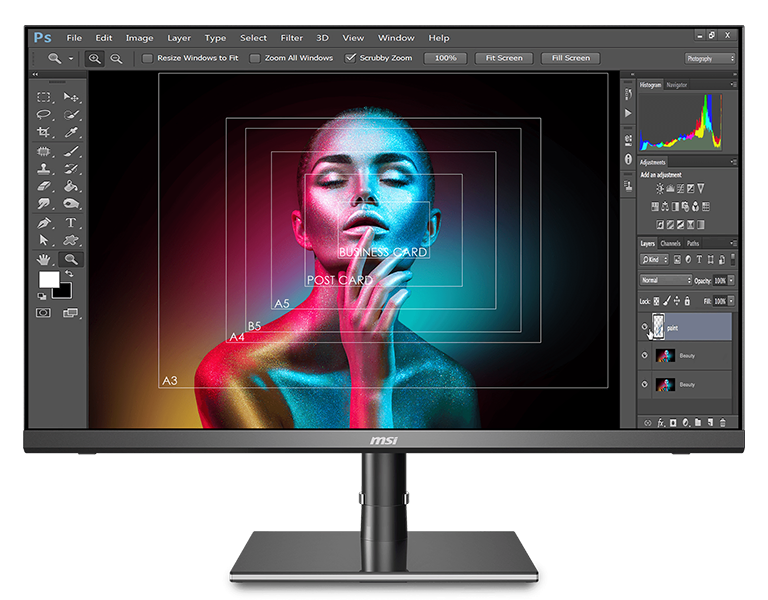Click the Fit Screen button
Viewport: 768px width, 600px height.
504,58
